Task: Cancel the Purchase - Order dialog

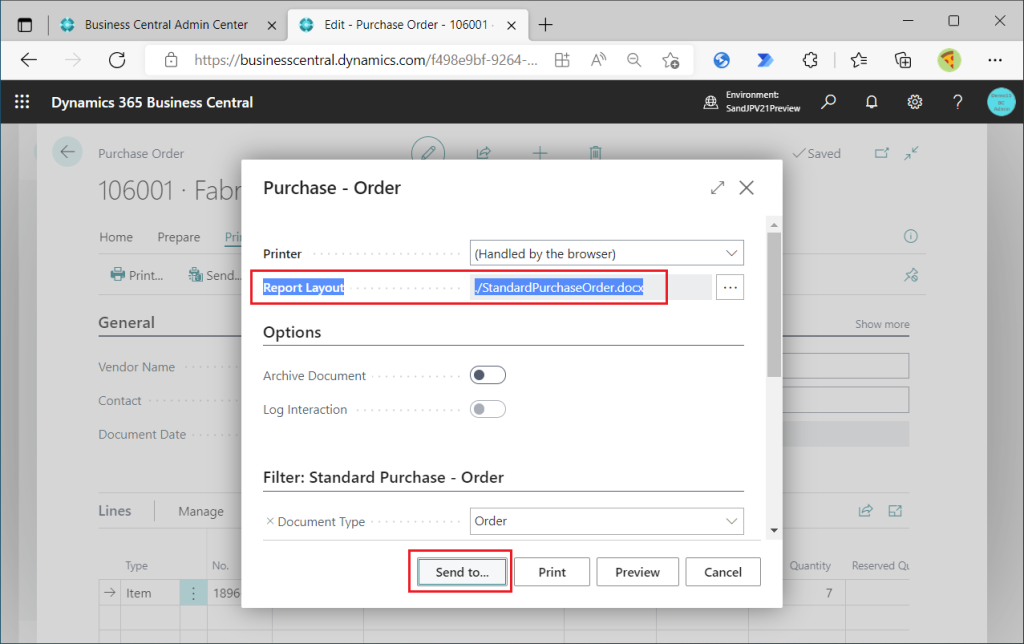Action: (x=723, y=572)
